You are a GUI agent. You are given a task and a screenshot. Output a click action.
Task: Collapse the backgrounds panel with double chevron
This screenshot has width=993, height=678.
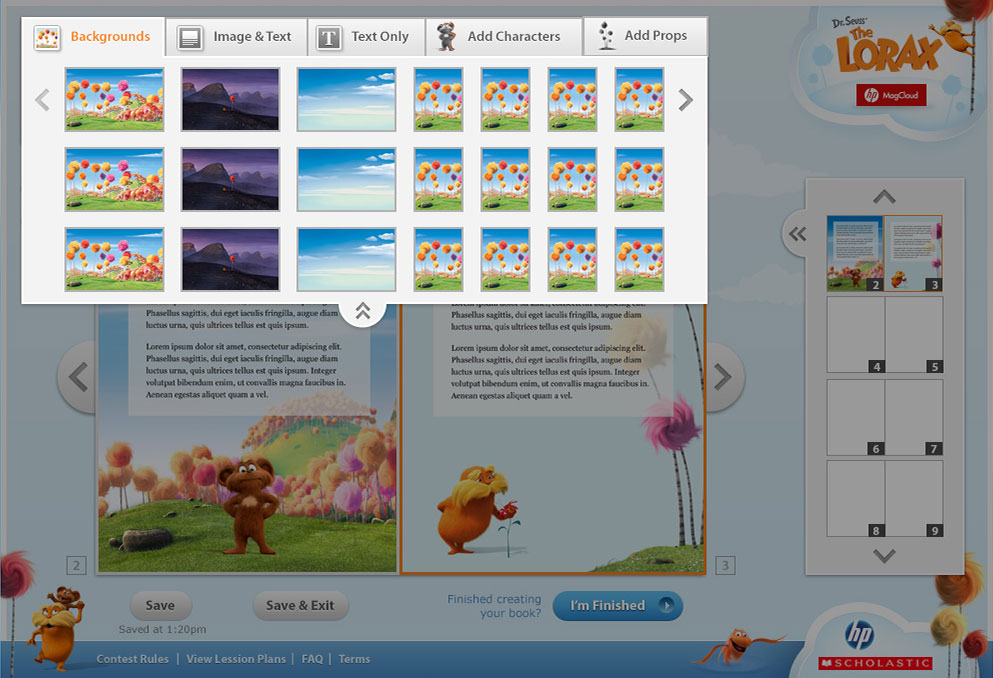[x=363, y=311]
